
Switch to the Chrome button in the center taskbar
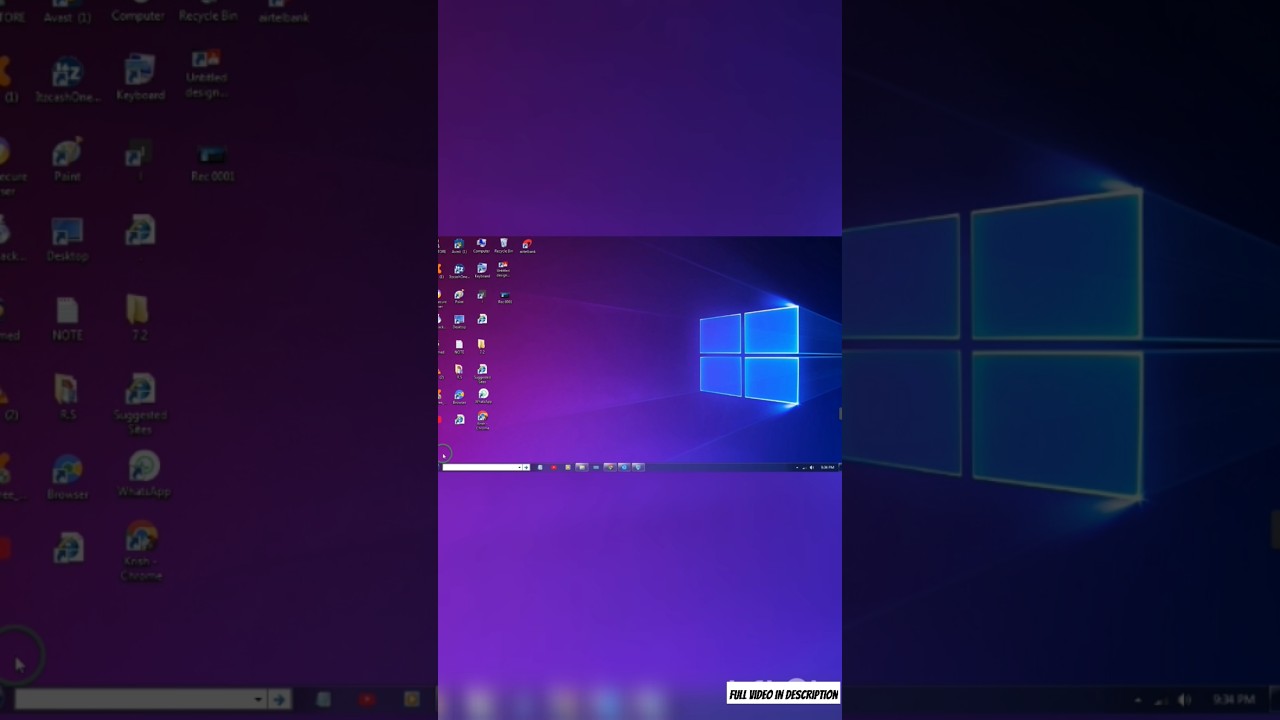tap(610, 467)
